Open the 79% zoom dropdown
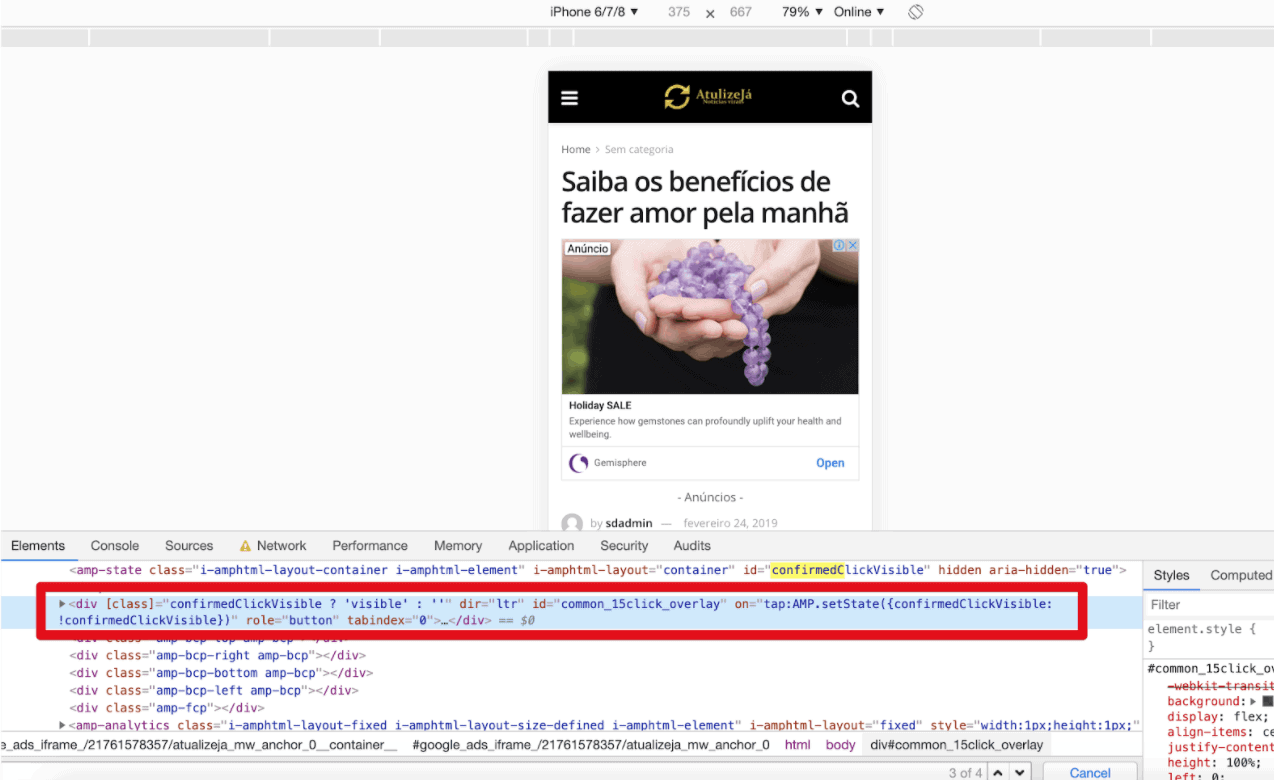Viewport: 1274px width, 780px height. point(802,12)
